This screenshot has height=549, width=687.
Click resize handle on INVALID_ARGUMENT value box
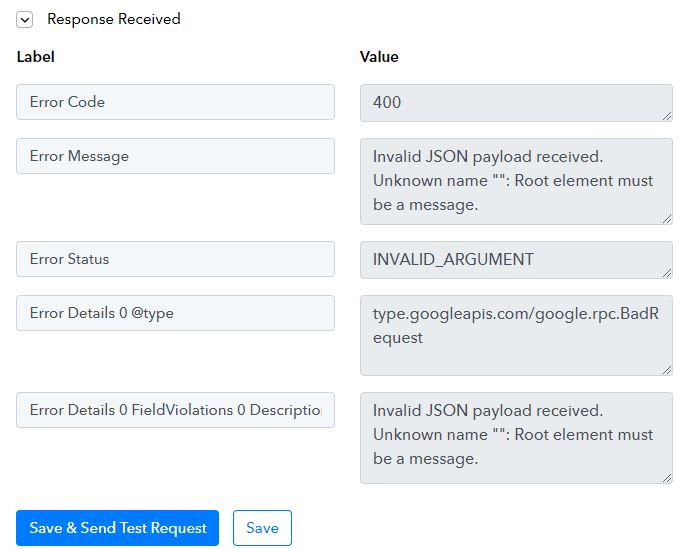pos(667,273)
